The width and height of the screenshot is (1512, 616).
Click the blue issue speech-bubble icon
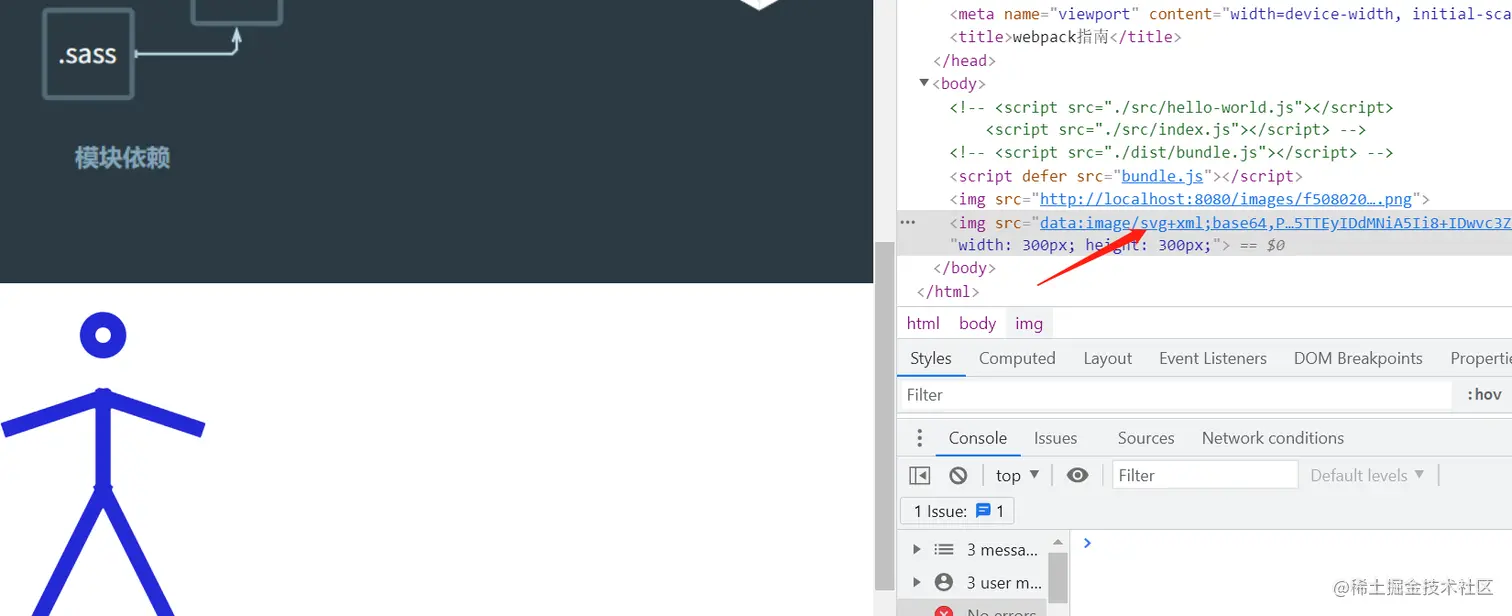click(983, 511)
